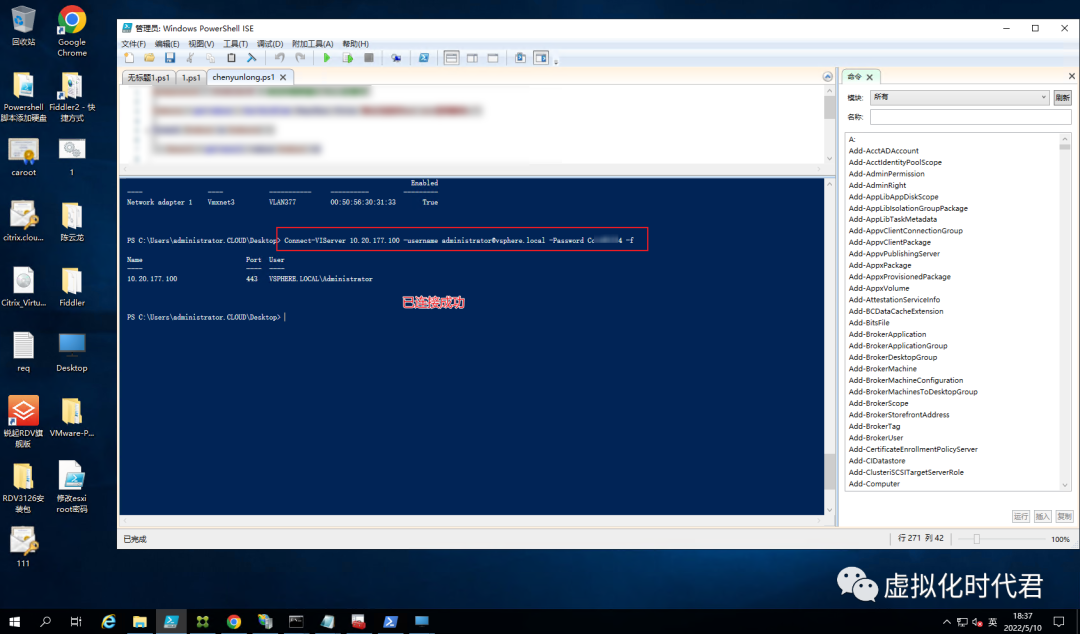Viewport: 1080px width, 634px height.
Task: Select the 锐起RDV旗舰版 desktop shortcut
Action: coord(23,422)
